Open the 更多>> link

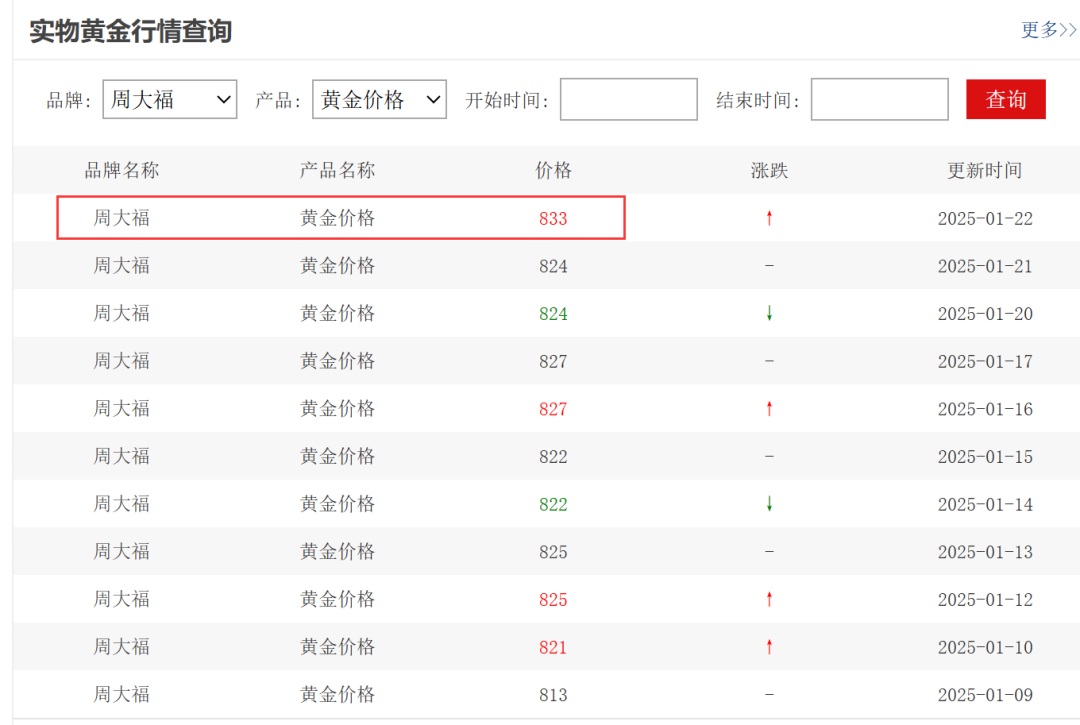[1048, 30]
